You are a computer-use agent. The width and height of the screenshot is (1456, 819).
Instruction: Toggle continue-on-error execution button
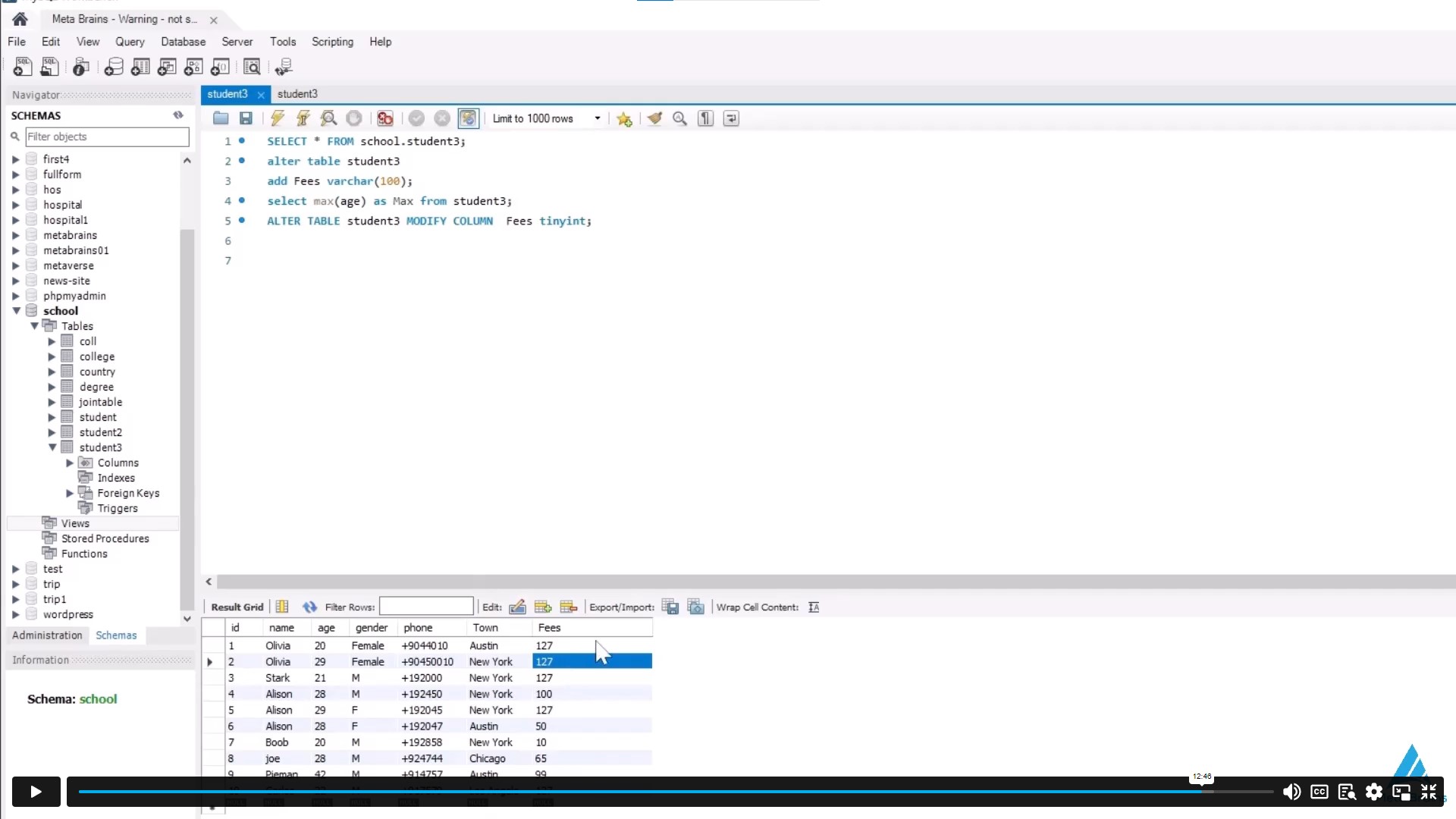coord(385,118)
